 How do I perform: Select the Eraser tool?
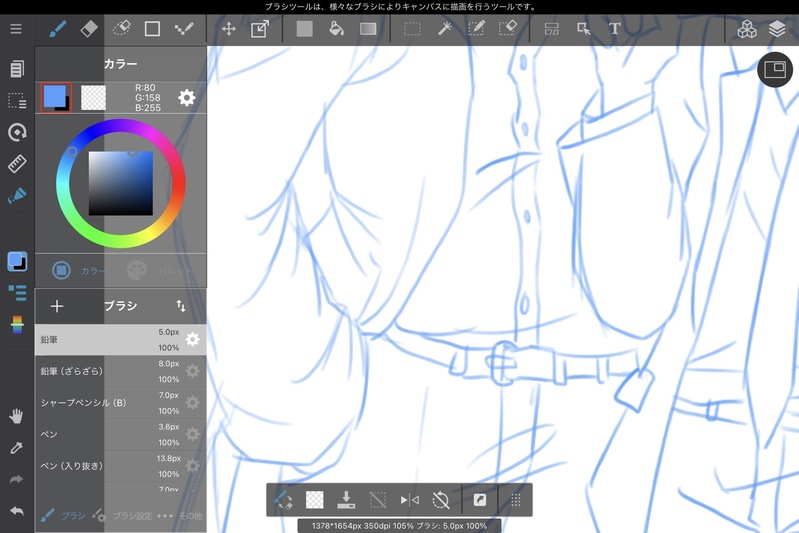(89, 29)
